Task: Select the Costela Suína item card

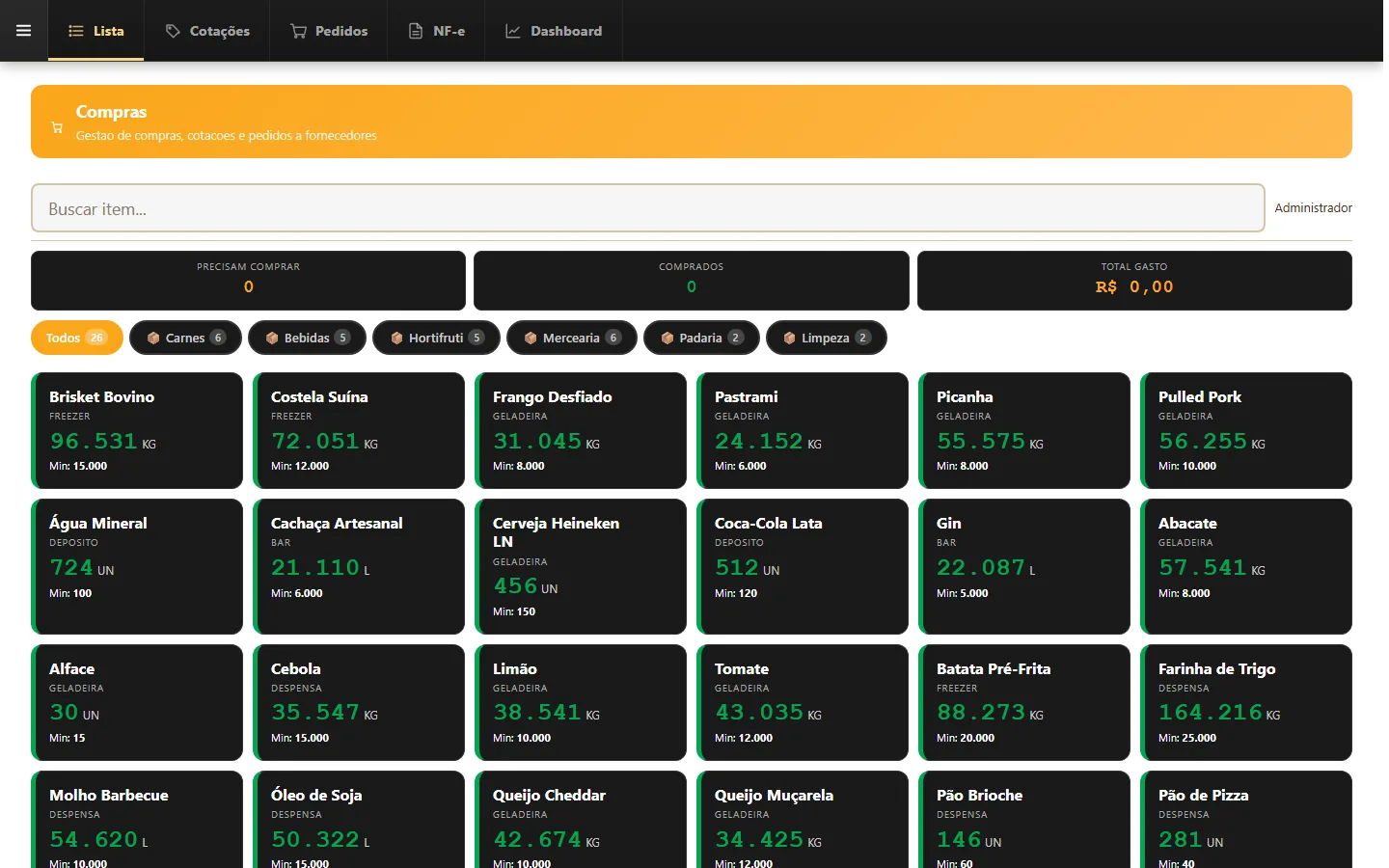Action: [359, 430]
